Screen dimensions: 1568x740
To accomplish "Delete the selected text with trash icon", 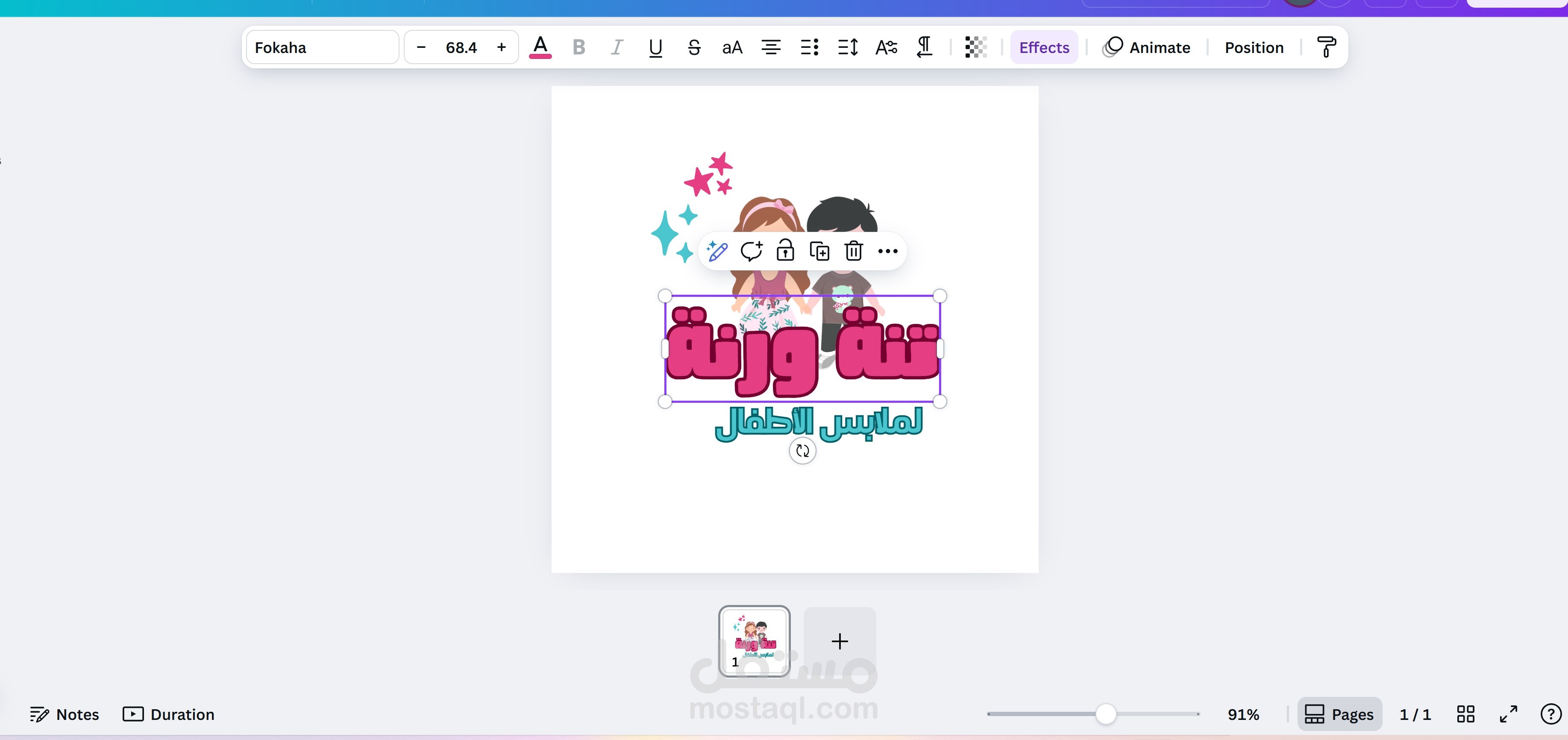I will point(853,251).
